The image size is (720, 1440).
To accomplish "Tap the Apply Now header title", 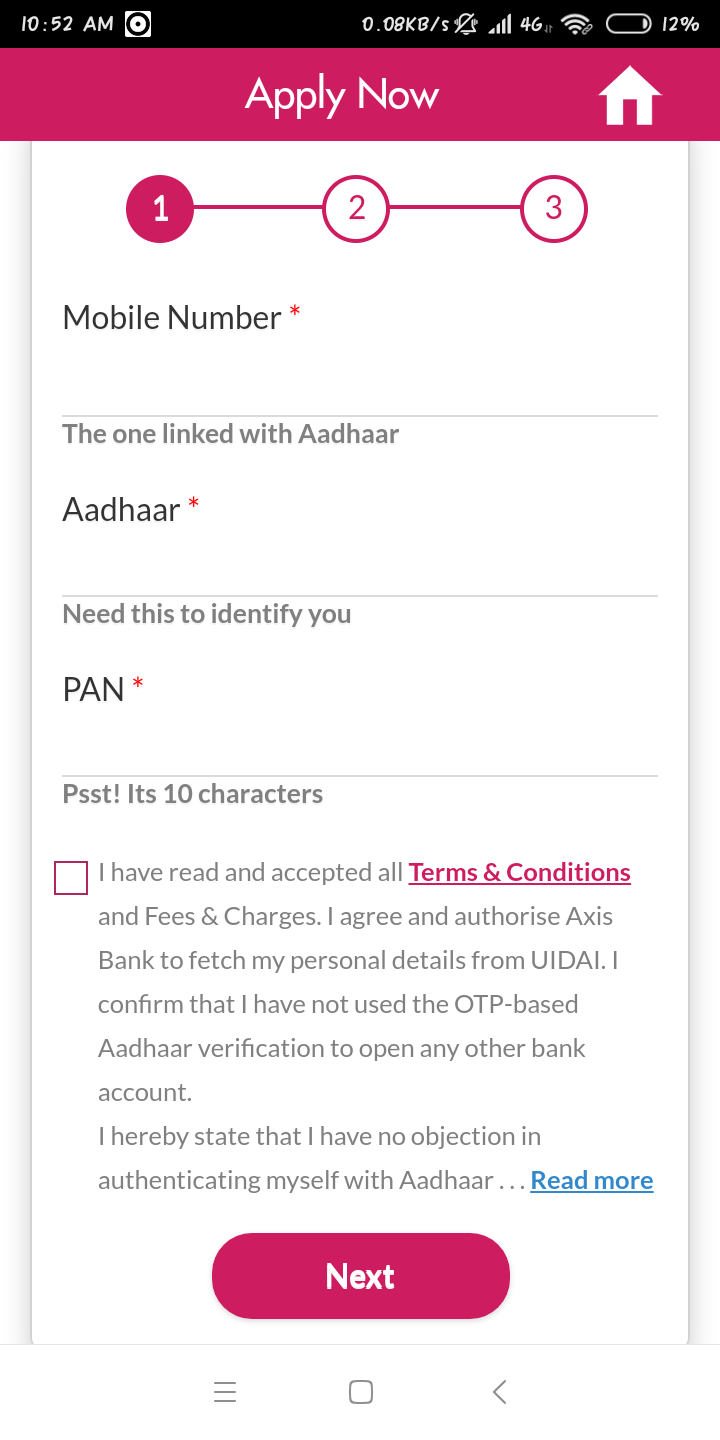I will click(342, 95).
